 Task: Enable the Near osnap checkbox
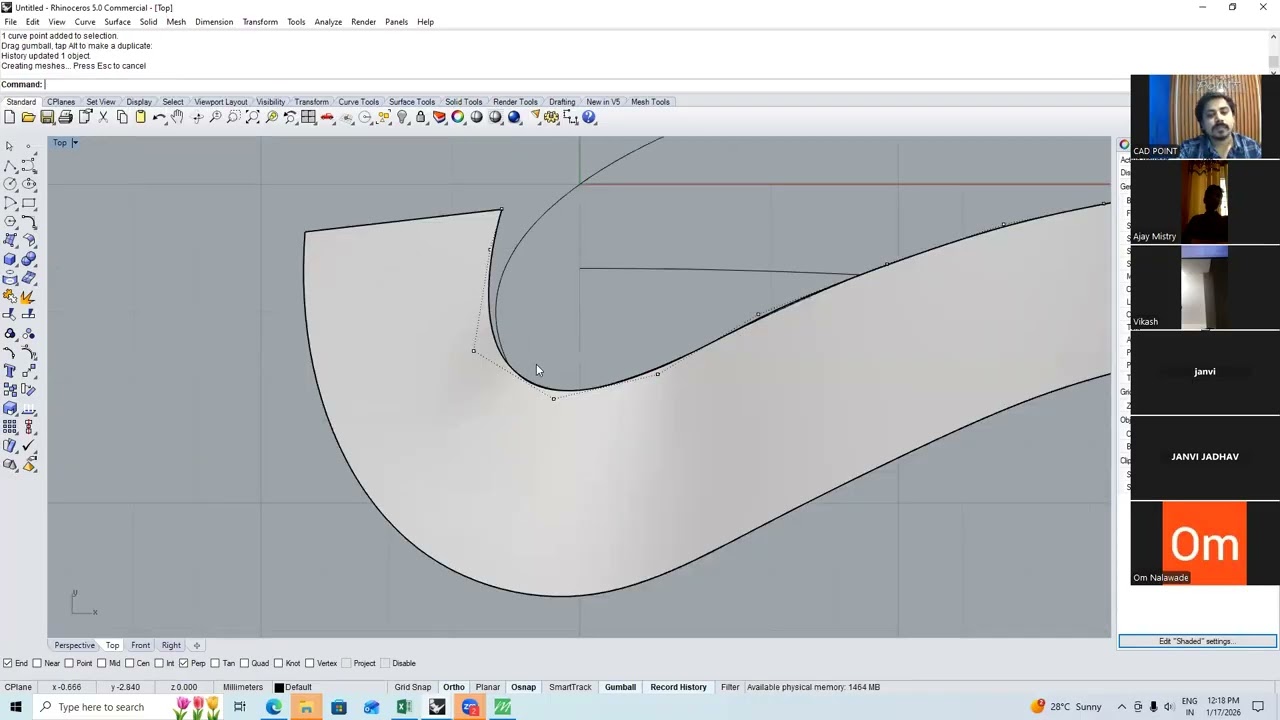37,663
